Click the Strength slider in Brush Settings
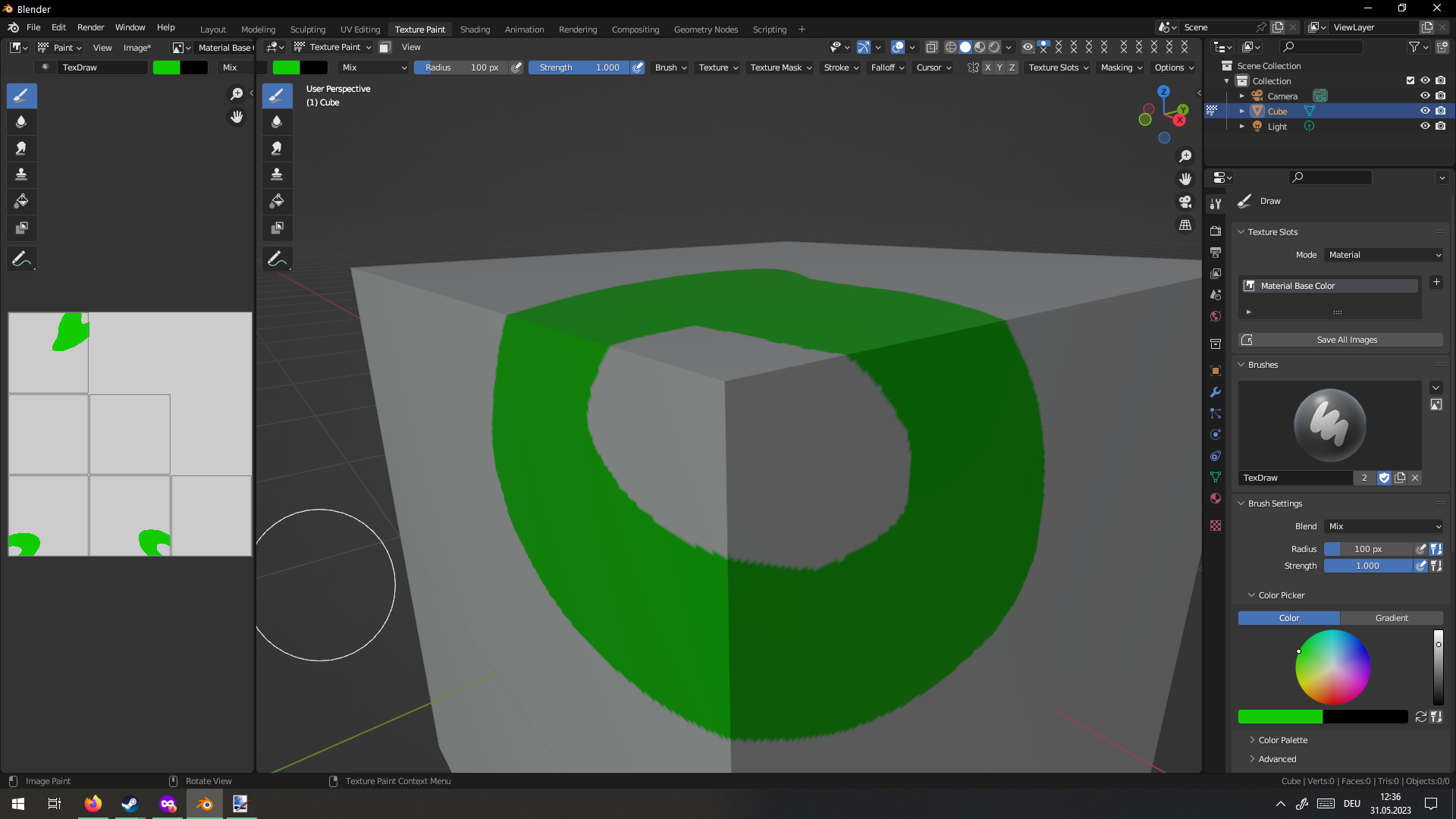 tap(1368, 566)
